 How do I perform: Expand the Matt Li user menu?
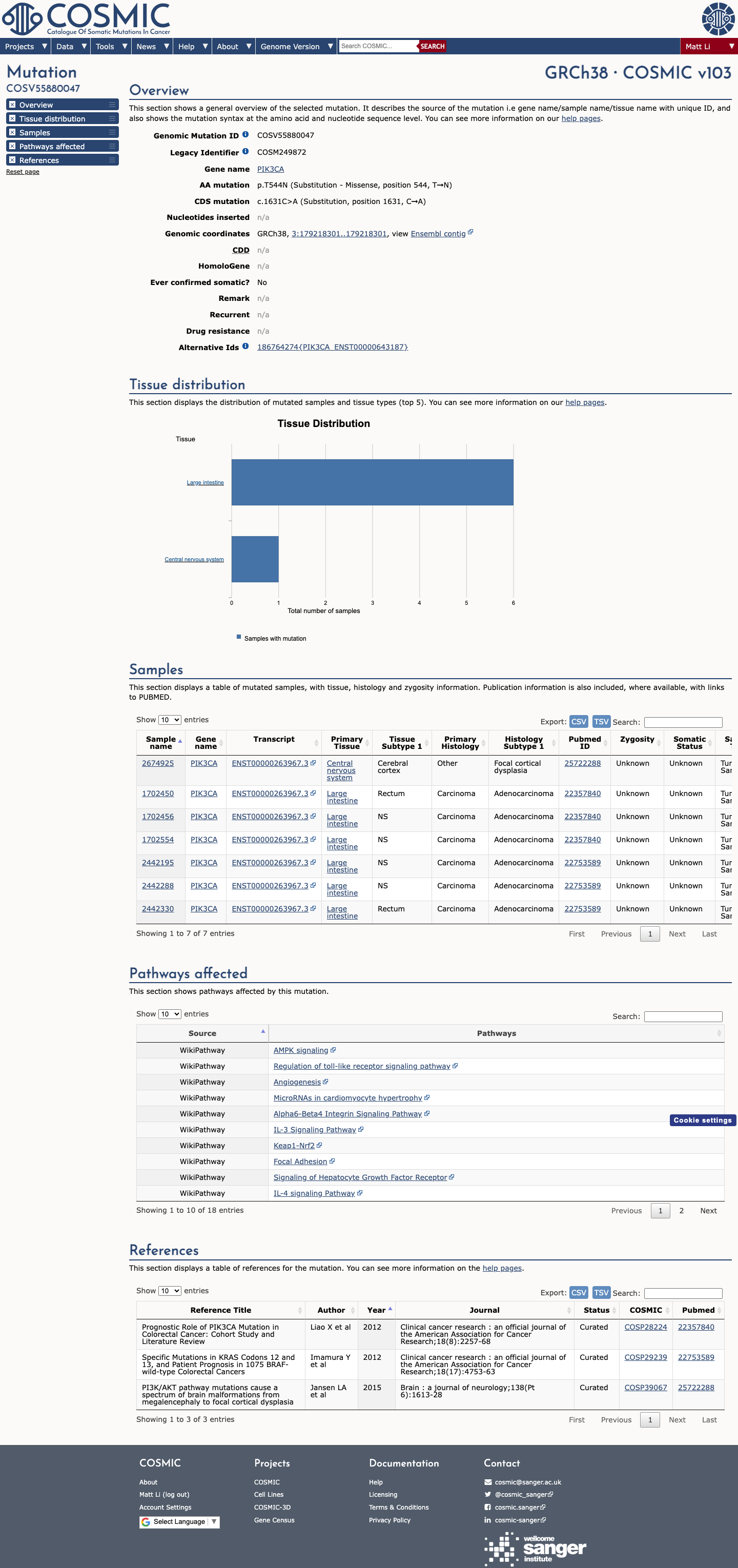click(709, 46)
